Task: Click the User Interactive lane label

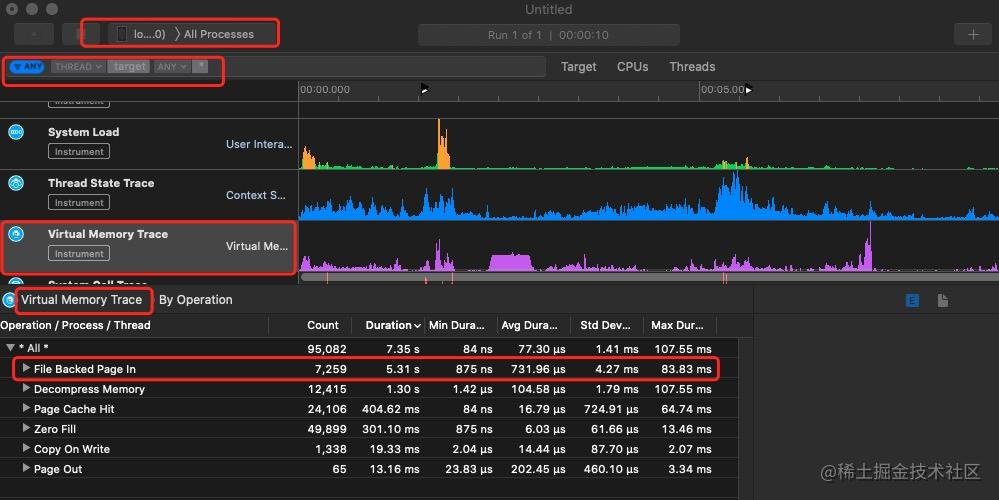Action: tap(259, 144)
